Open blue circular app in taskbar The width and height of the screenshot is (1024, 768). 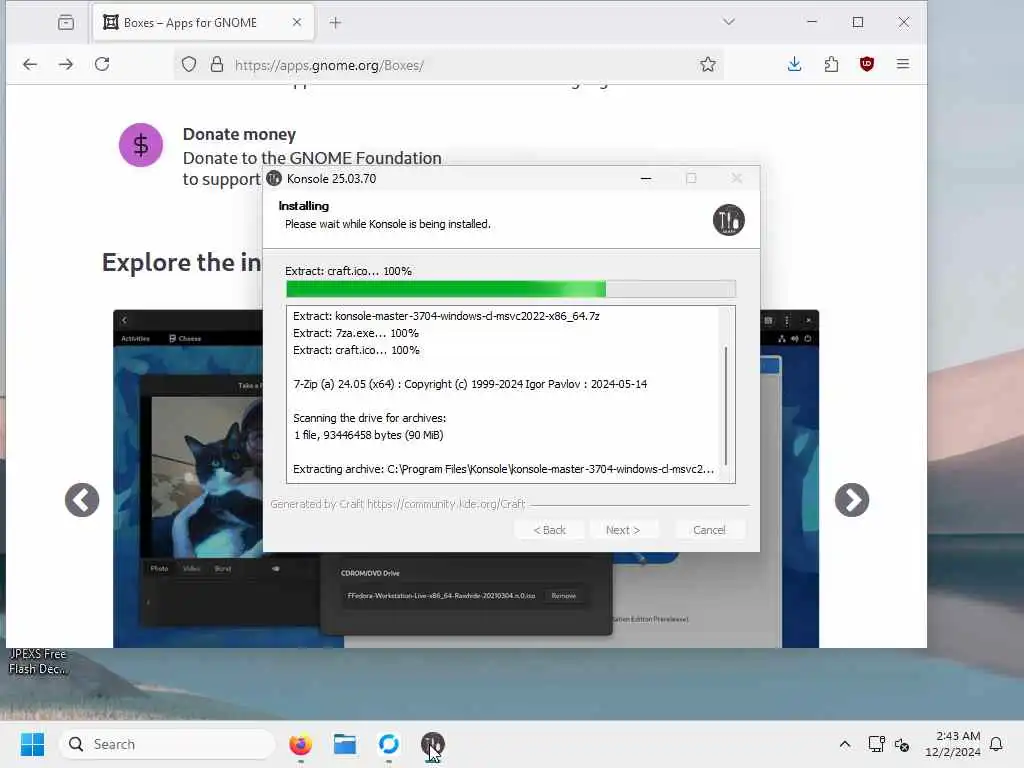point(389,744)
